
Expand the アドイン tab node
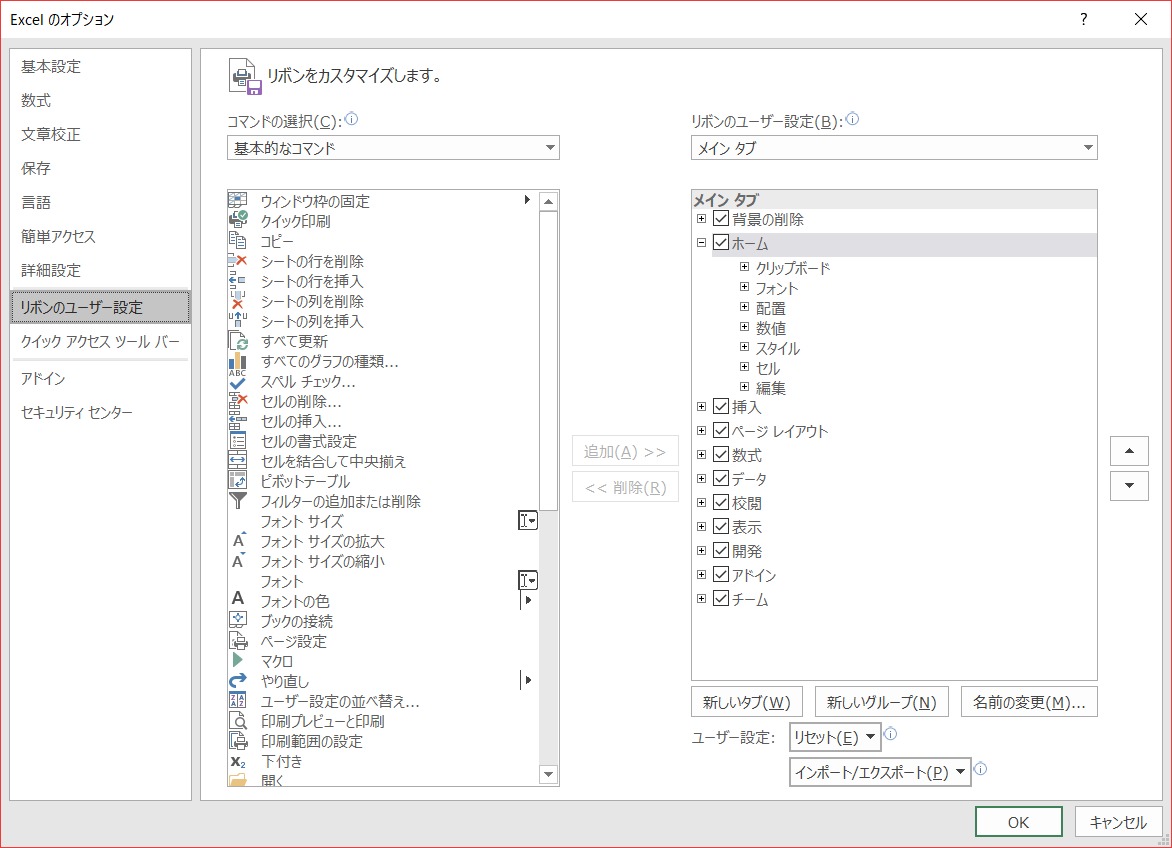pyautogui.click(x=701, y=575)
